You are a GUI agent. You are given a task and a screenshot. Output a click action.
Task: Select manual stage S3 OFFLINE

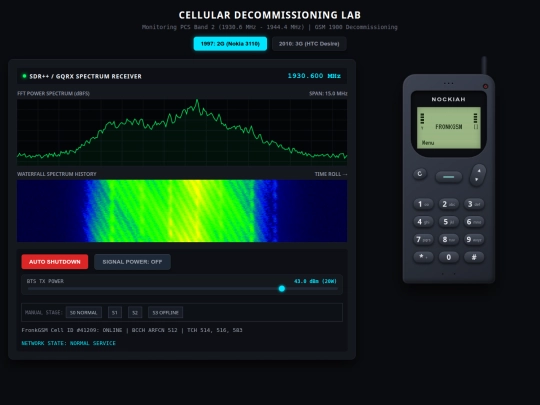coord(166,312)
